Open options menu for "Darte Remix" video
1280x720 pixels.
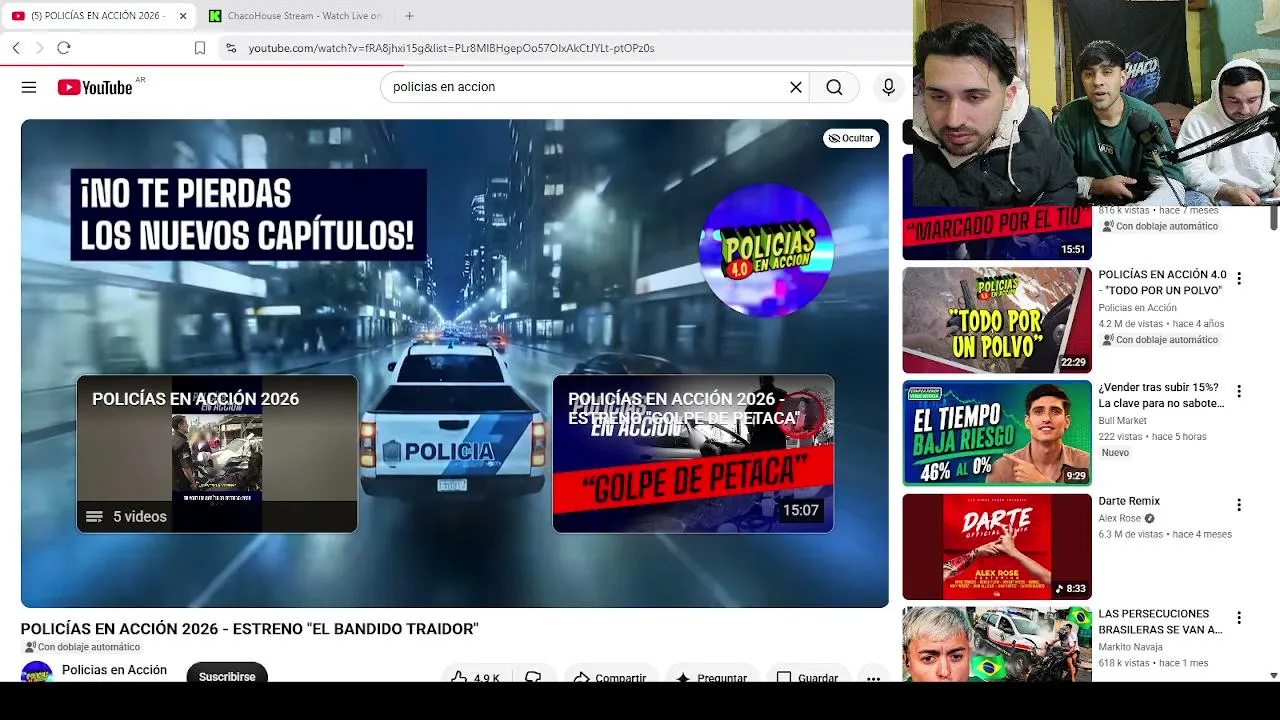(x=1239, y=505)
